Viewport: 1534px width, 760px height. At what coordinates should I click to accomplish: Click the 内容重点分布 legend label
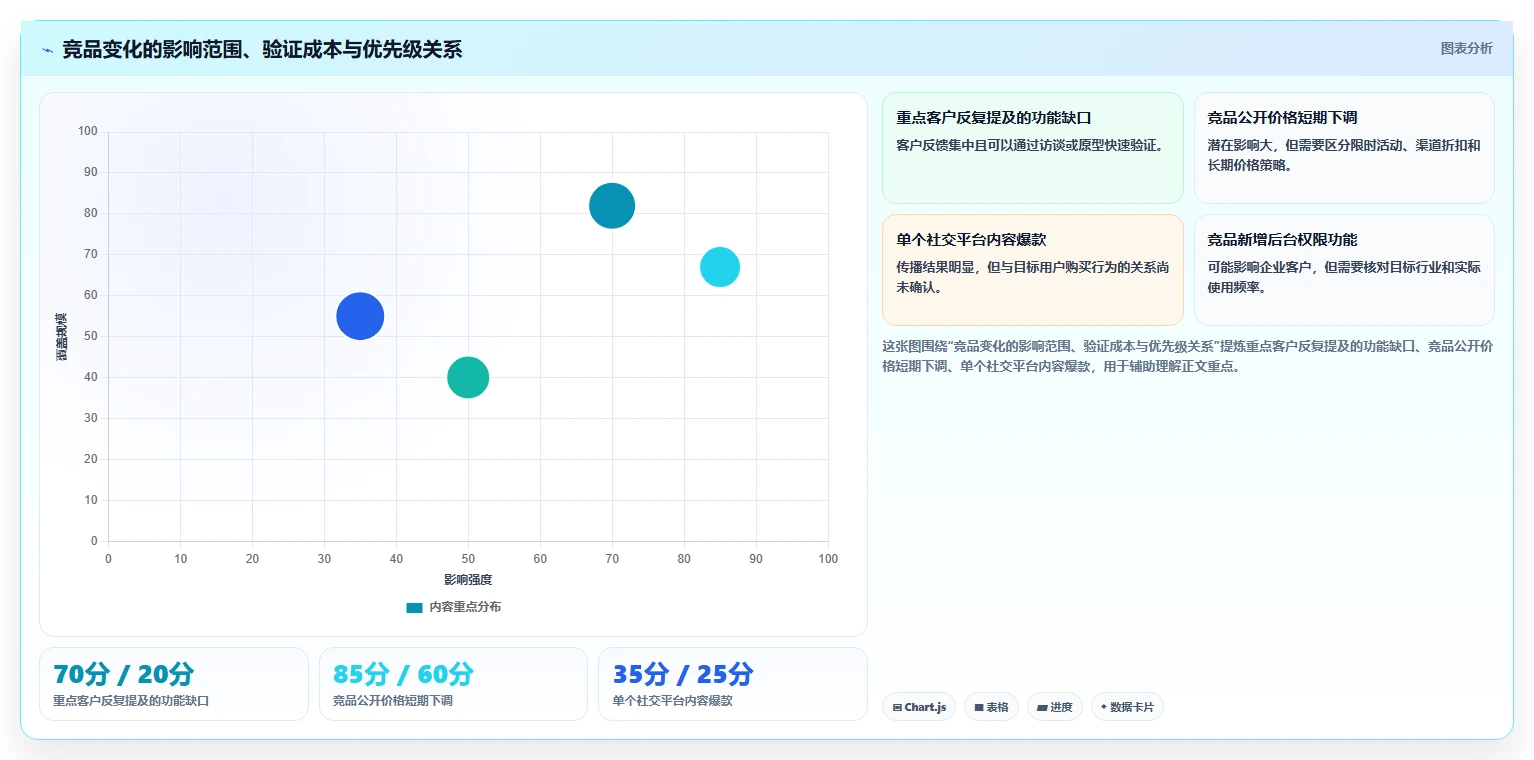[x=465, y=607]
